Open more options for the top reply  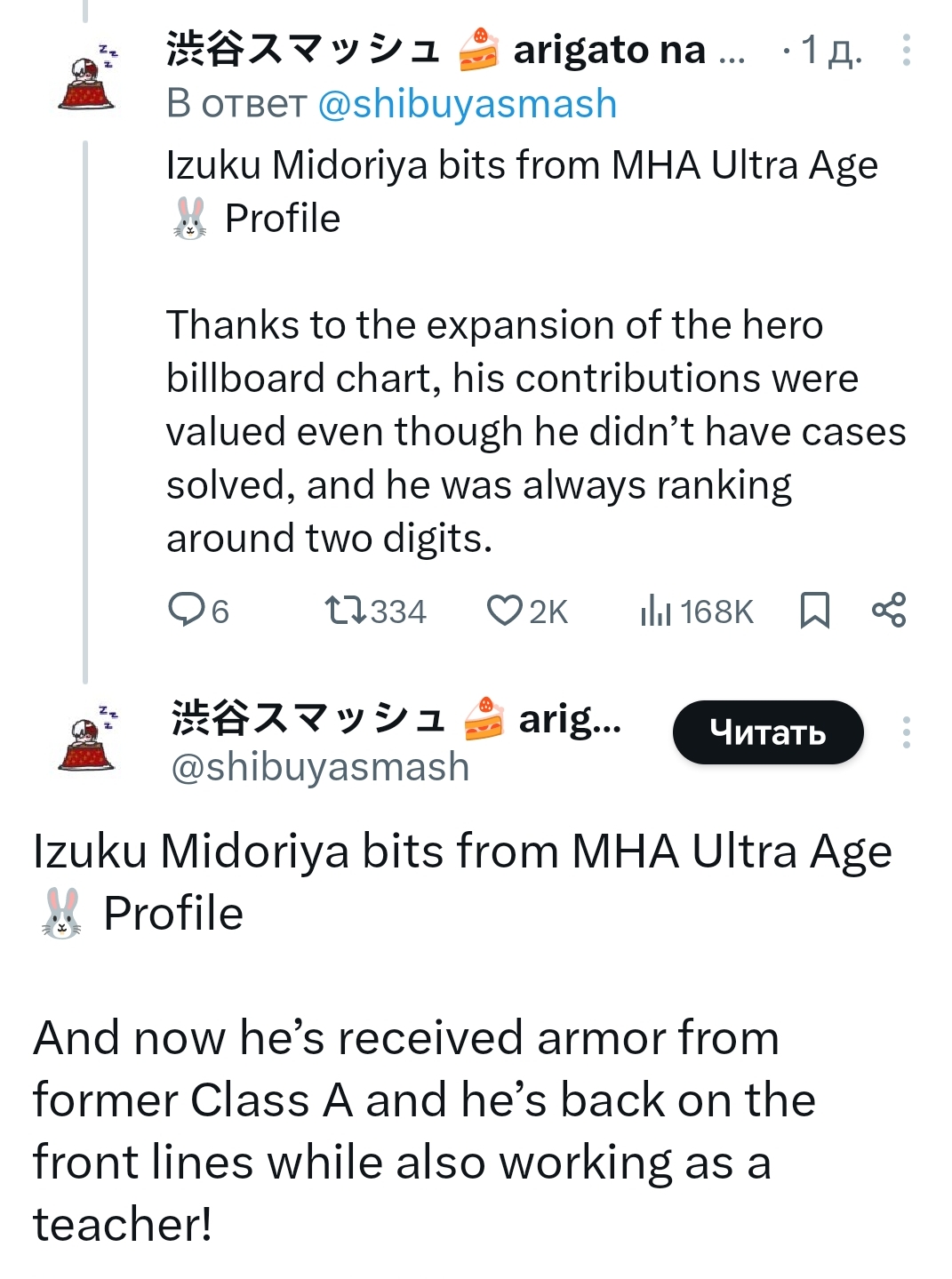[x=906, y=50]
